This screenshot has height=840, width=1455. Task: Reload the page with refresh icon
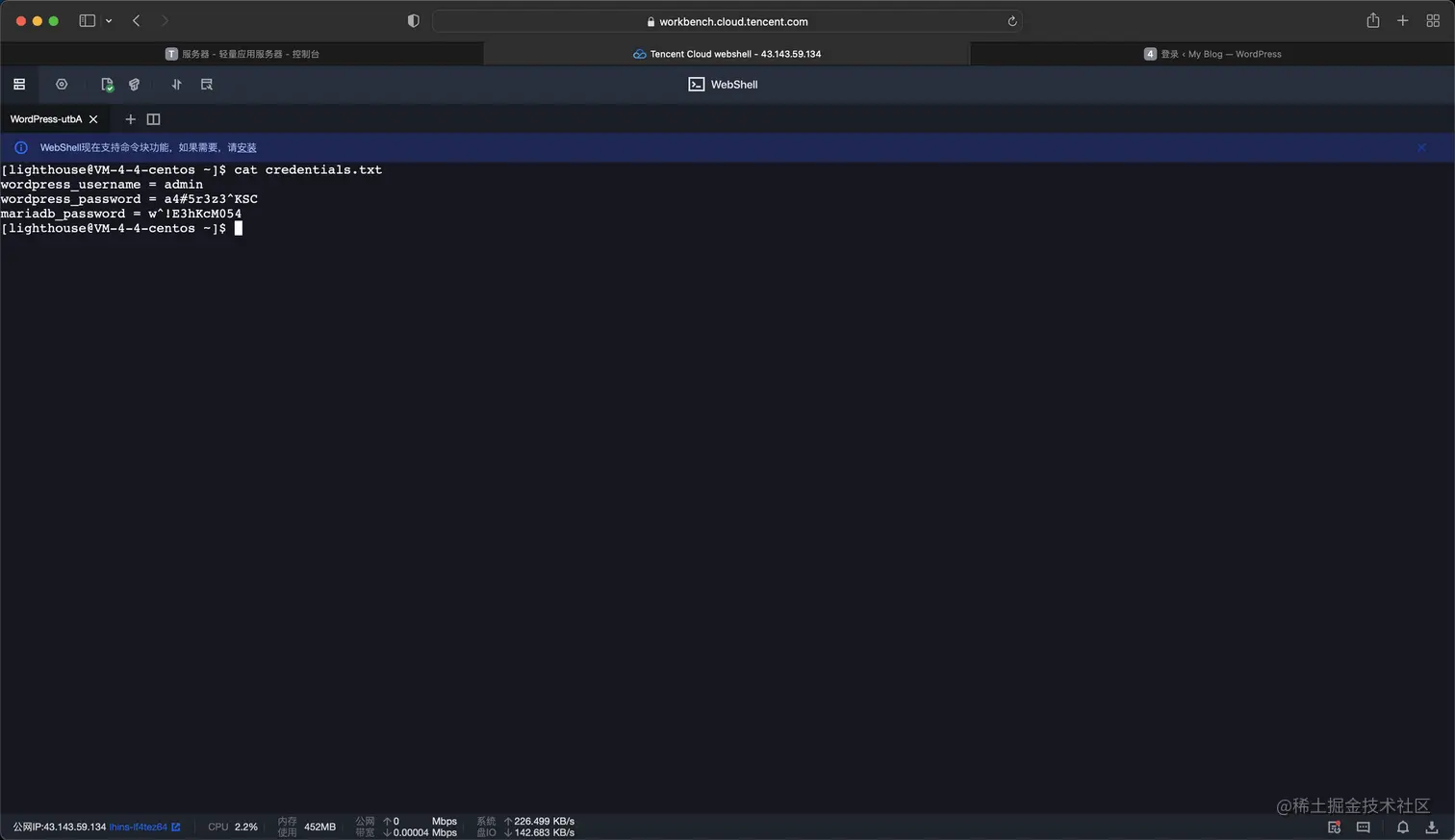(x=1011, y=21)
